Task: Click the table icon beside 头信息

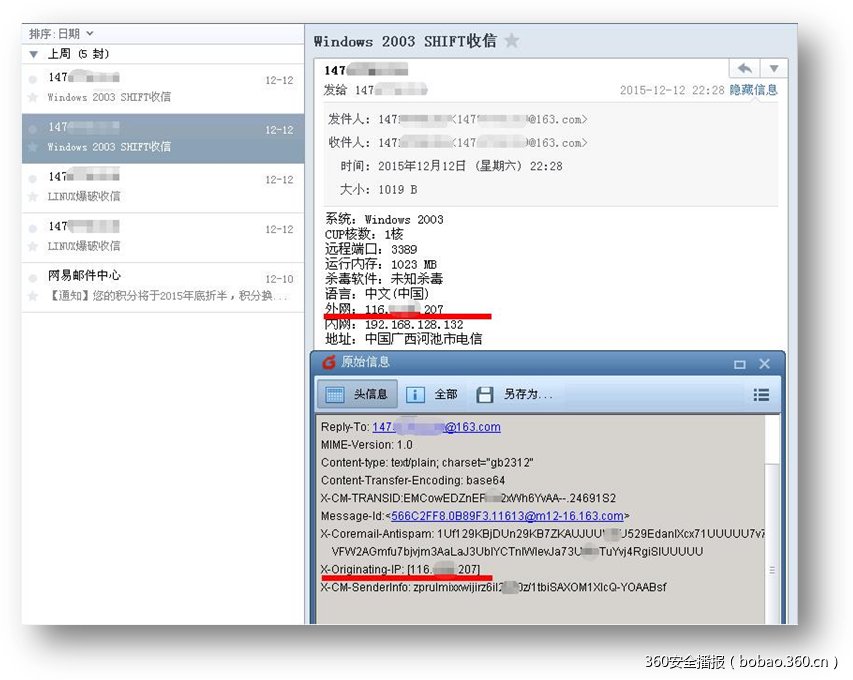Action: click(335, 394)
